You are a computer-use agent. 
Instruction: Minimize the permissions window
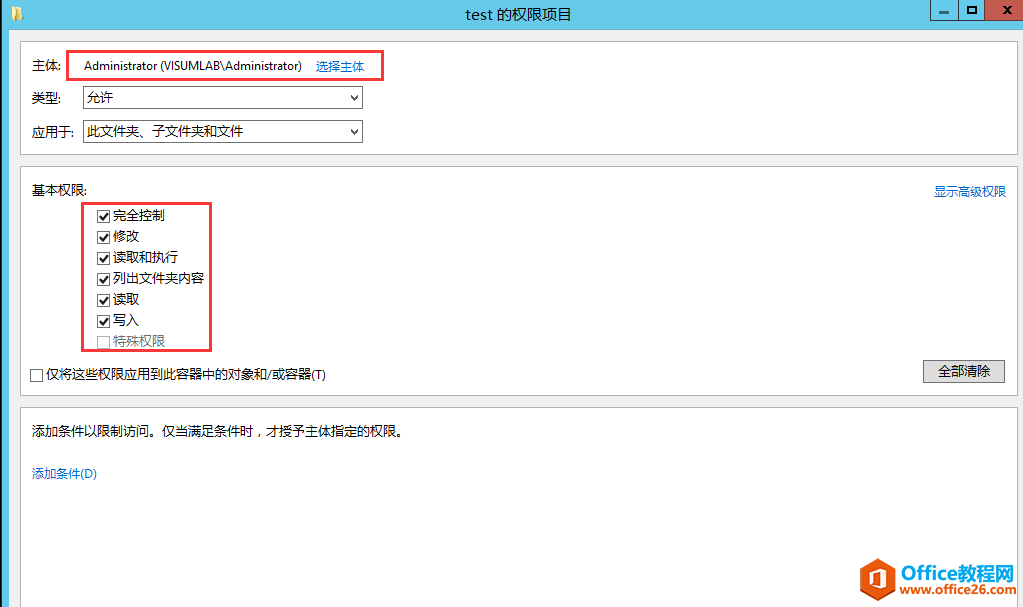click(943, 10)
